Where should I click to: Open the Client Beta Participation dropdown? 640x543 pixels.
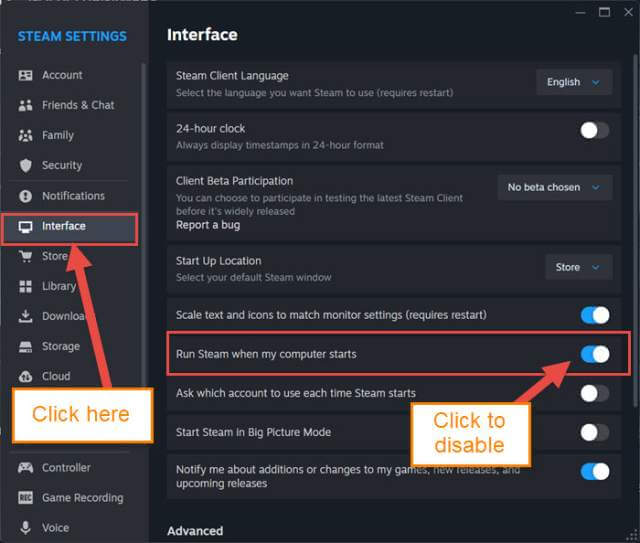555,187
